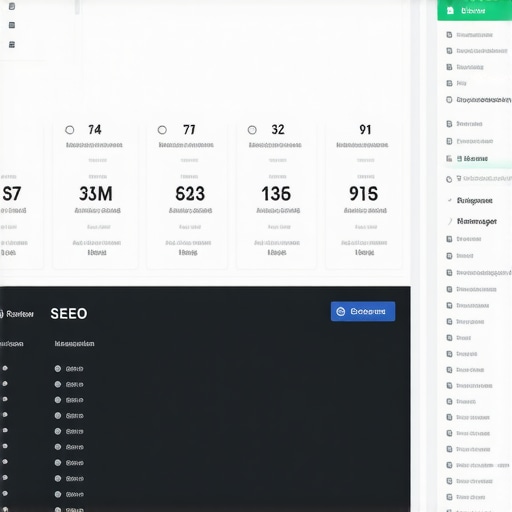
Task: Click the SEEO heading
Action: 69,314
